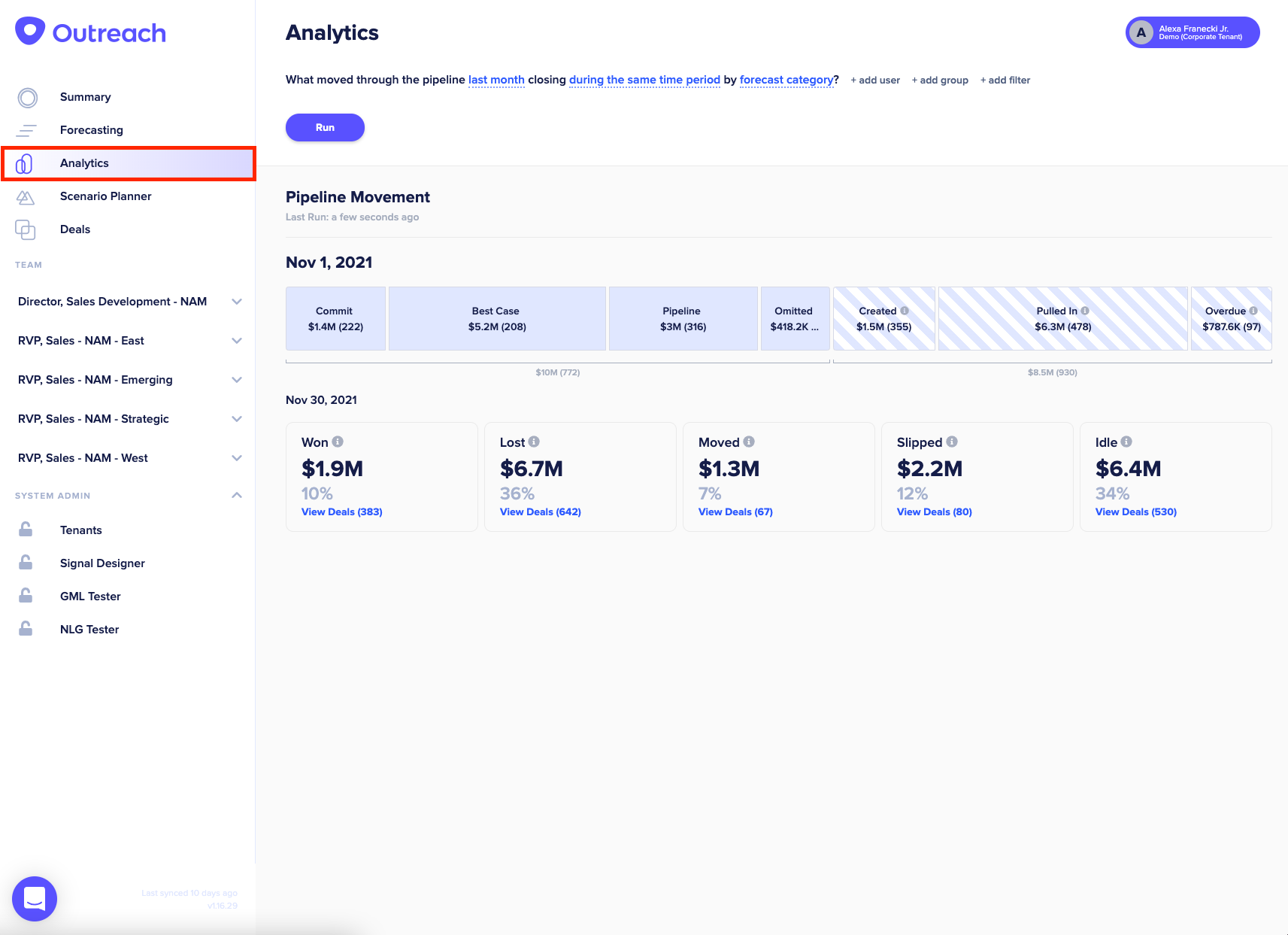Change the 'last month' time period selector
Screen dimensions: 1288x935
click(496, 80)
